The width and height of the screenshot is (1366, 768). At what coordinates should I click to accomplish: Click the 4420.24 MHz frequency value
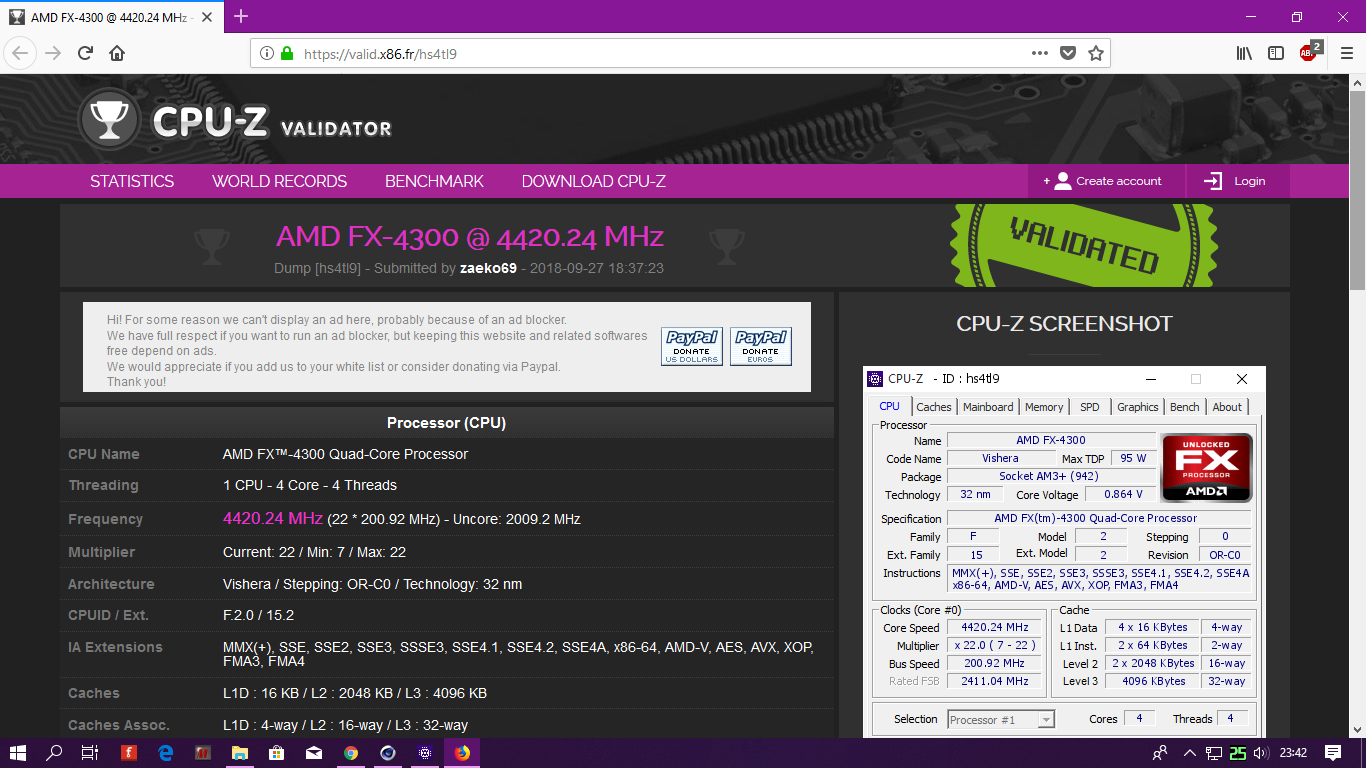coord(273,518)
